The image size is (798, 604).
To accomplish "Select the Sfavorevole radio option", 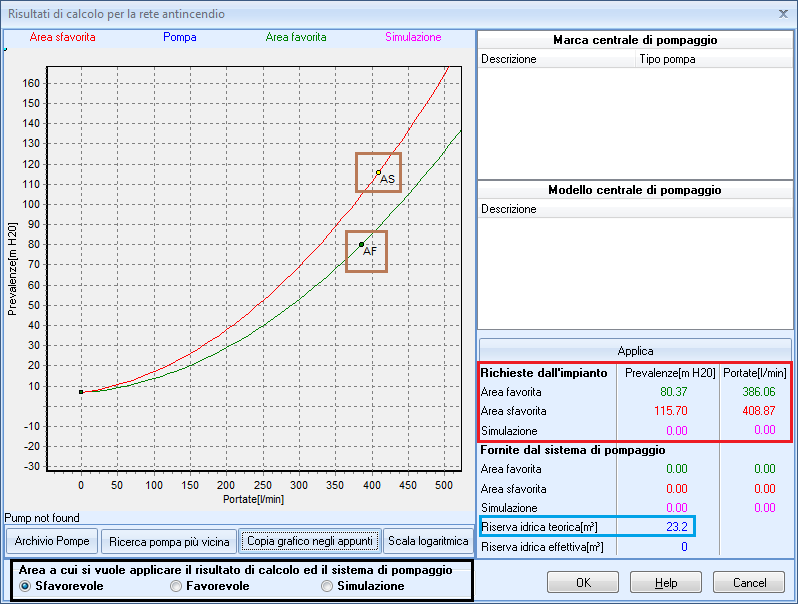I will point(25,586).
